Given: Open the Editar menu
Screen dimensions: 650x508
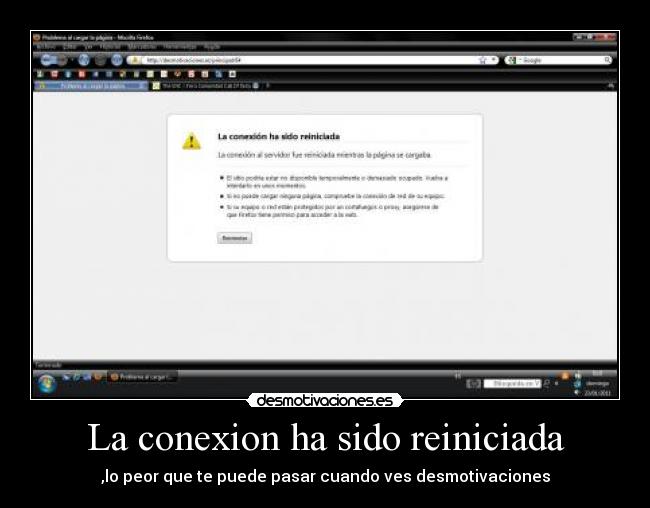Looking at the screenshot, I should point(70,46).
